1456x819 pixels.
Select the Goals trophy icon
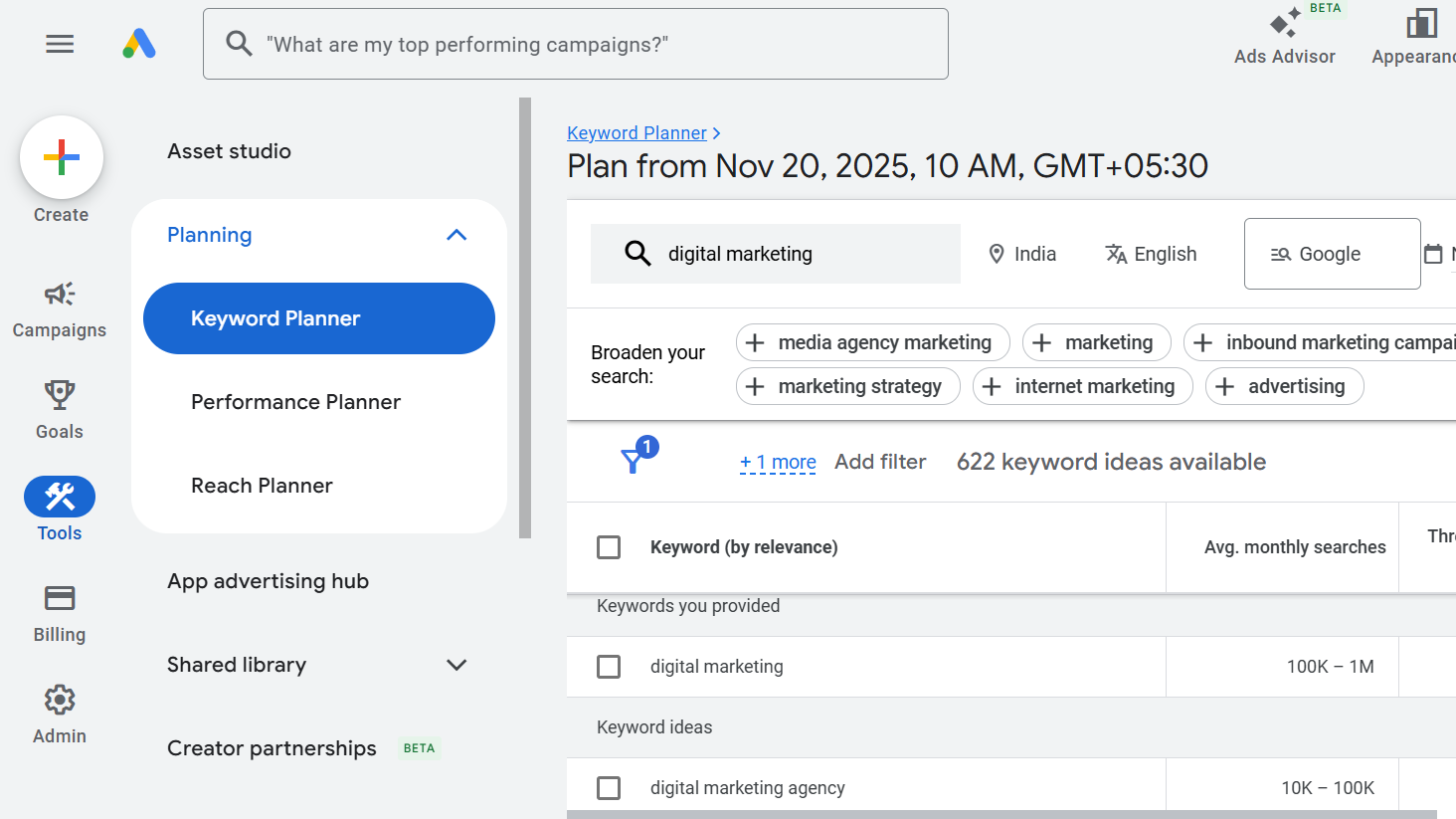[59, 394]
